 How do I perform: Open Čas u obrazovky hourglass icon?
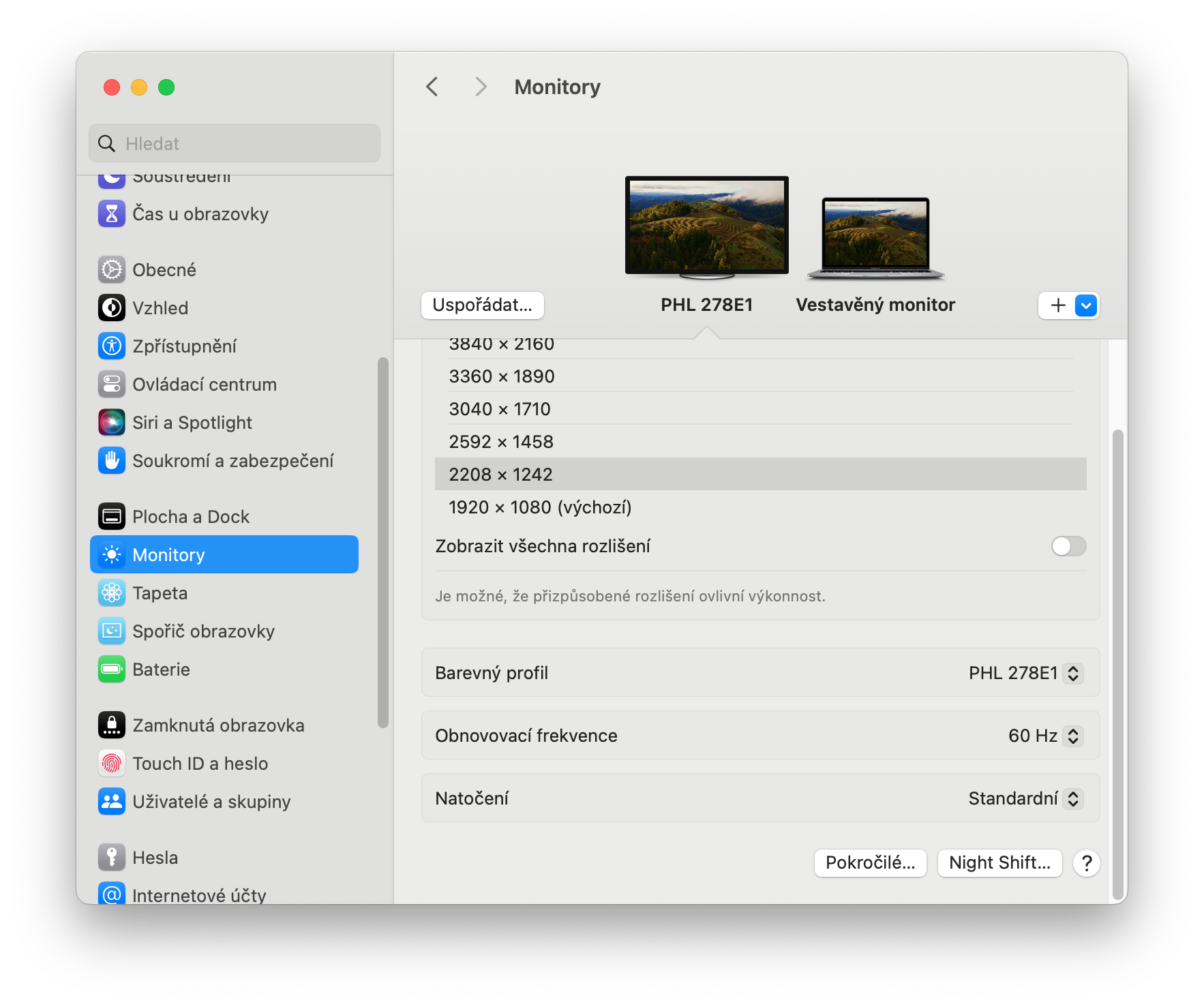coord(112,214)
